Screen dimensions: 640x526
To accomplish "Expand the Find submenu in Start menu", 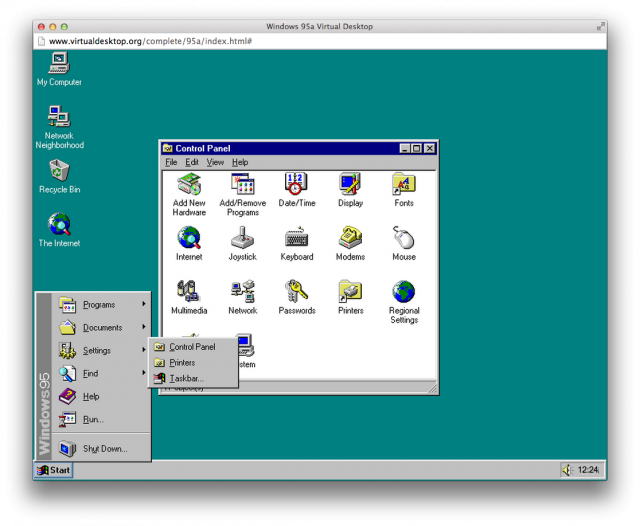I will [x=91, y=374].
